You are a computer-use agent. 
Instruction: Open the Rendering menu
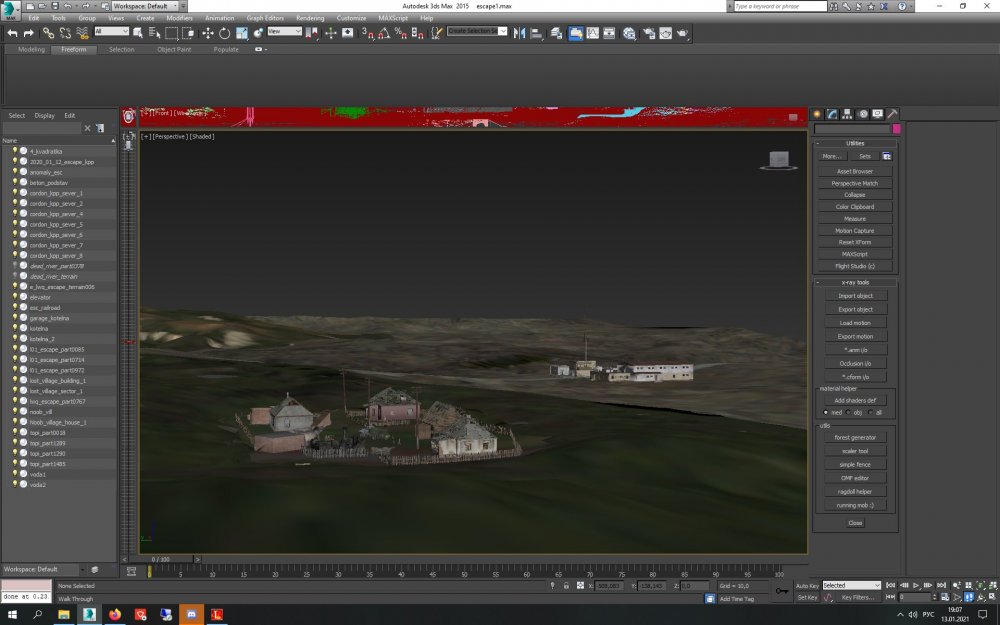point(310,18)
